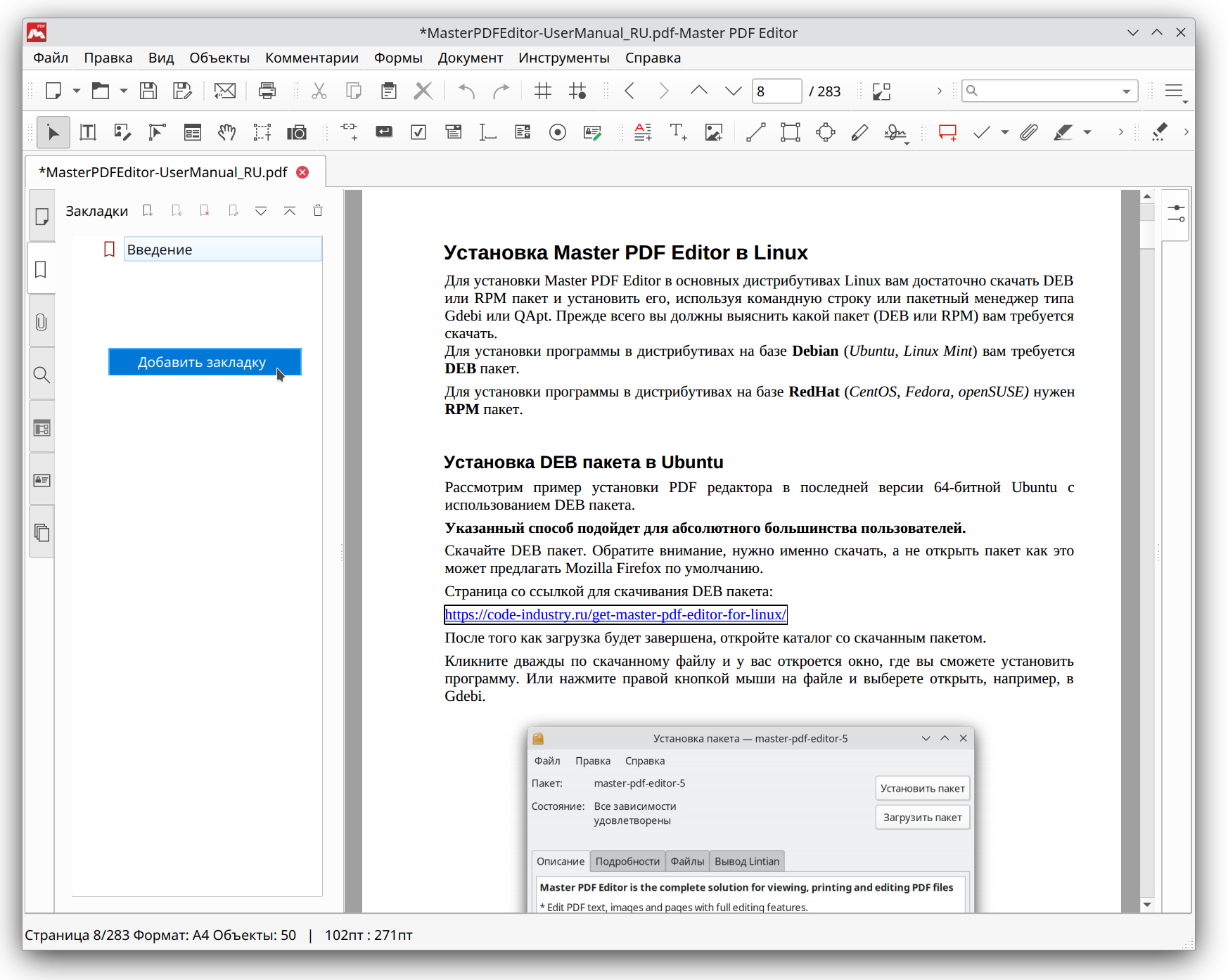Open the Инструменты menu
The image size is (1228, 980).
pos(564,58)
